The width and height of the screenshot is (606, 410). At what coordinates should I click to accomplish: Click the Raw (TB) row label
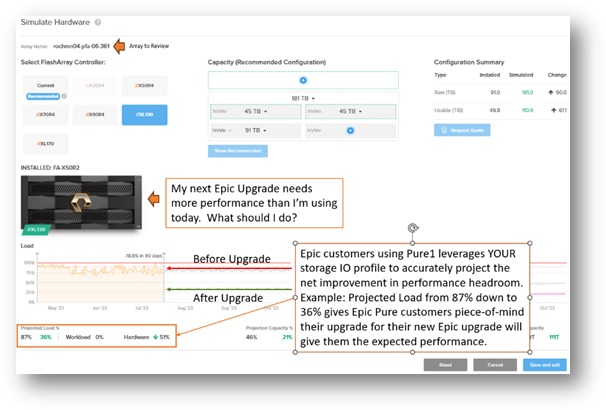pos(445,92)
